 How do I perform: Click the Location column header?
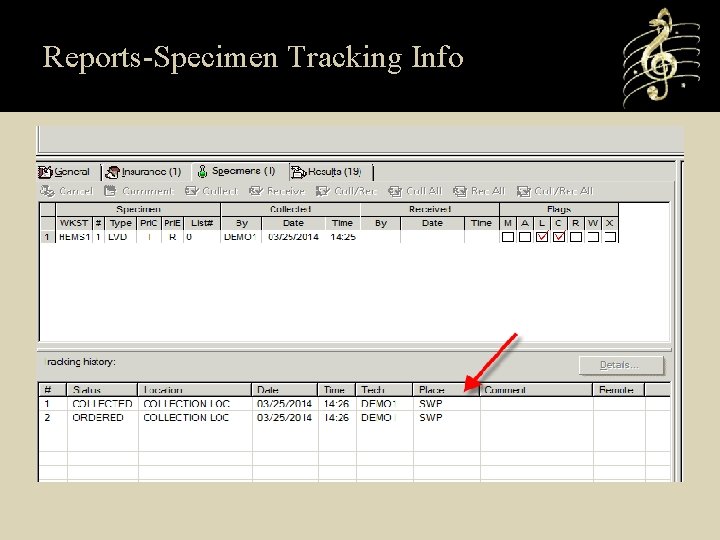(195, 390)
